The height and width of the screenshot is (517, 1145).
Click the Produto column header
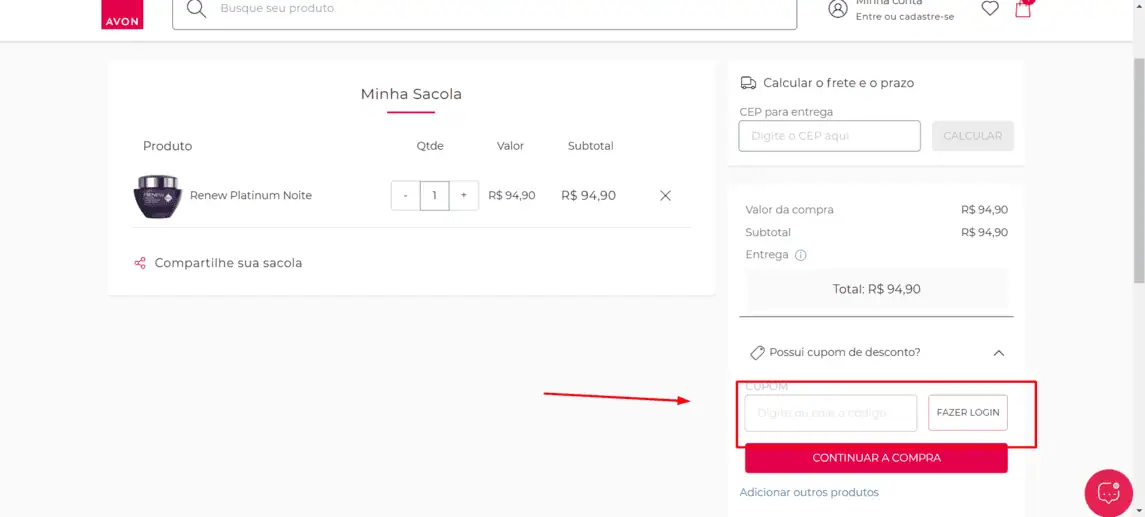pos(167,146)
